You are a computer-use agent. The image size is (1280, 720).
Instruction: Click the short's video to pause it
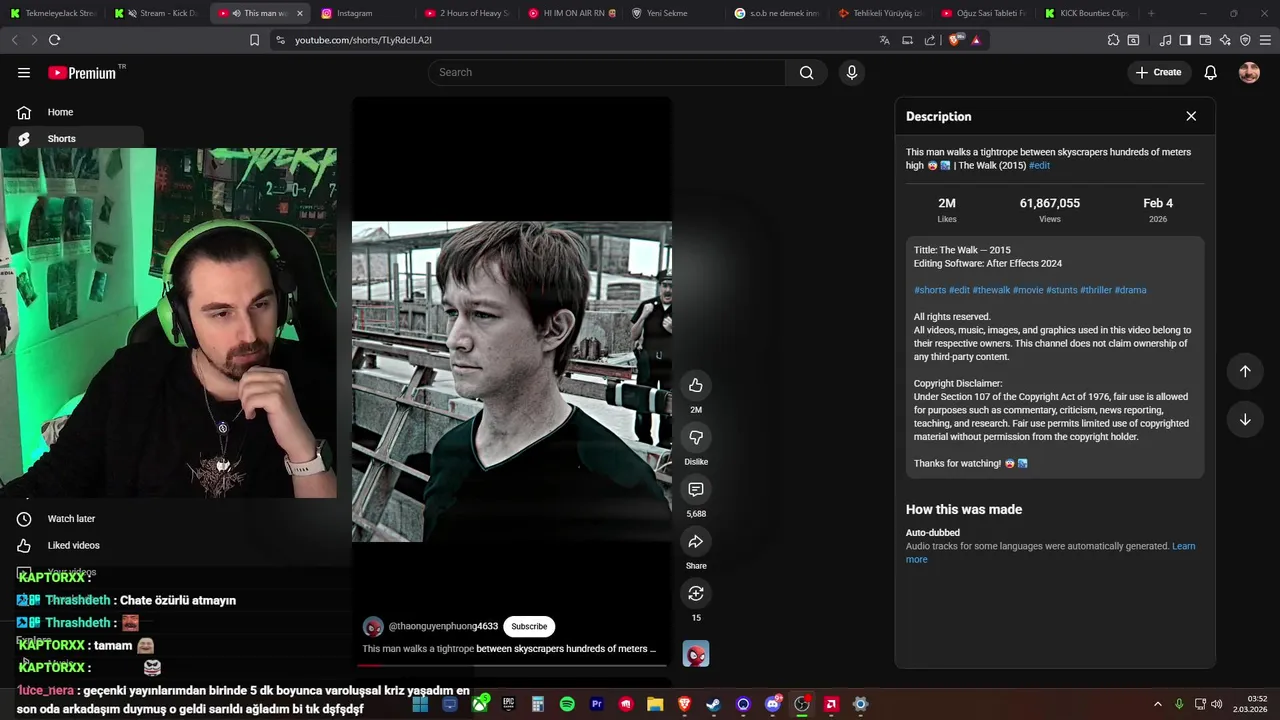point(511,381)
